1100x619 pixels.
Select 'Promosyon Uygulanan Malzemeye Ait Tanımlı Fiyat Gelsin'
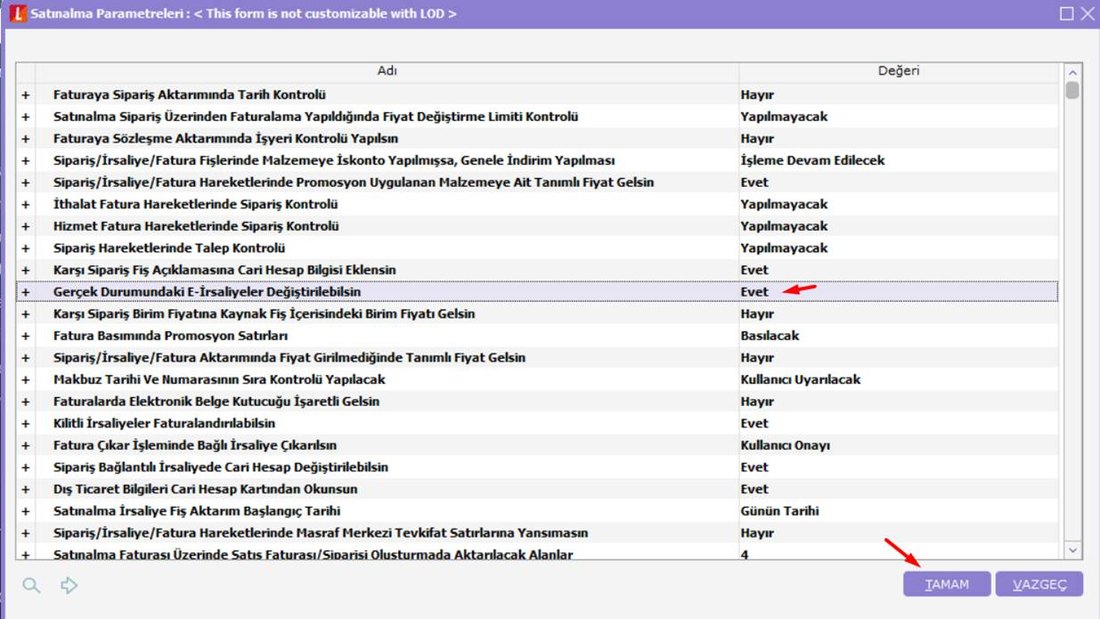[354, 182]
